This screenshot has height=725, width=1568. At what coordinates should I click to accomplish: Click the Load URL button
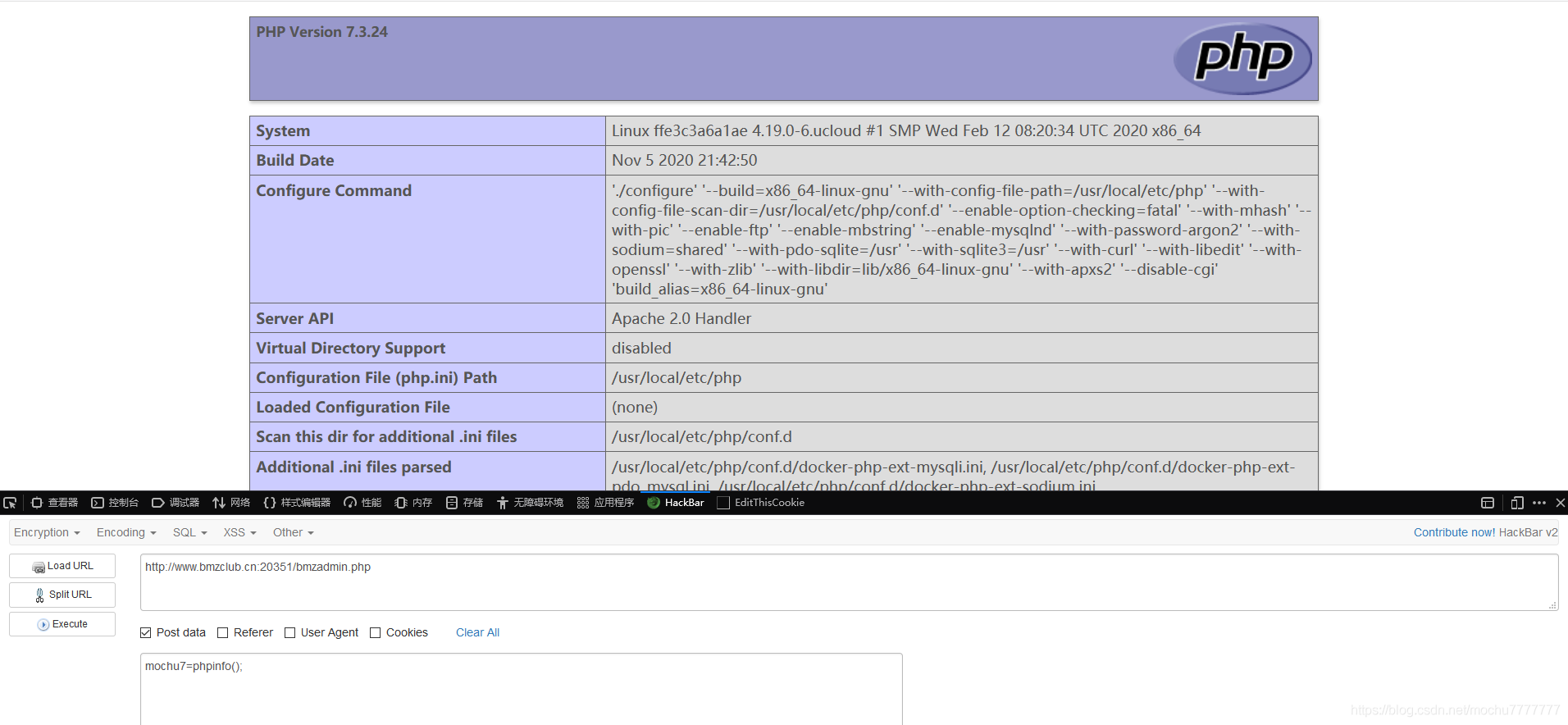(62, 566)
